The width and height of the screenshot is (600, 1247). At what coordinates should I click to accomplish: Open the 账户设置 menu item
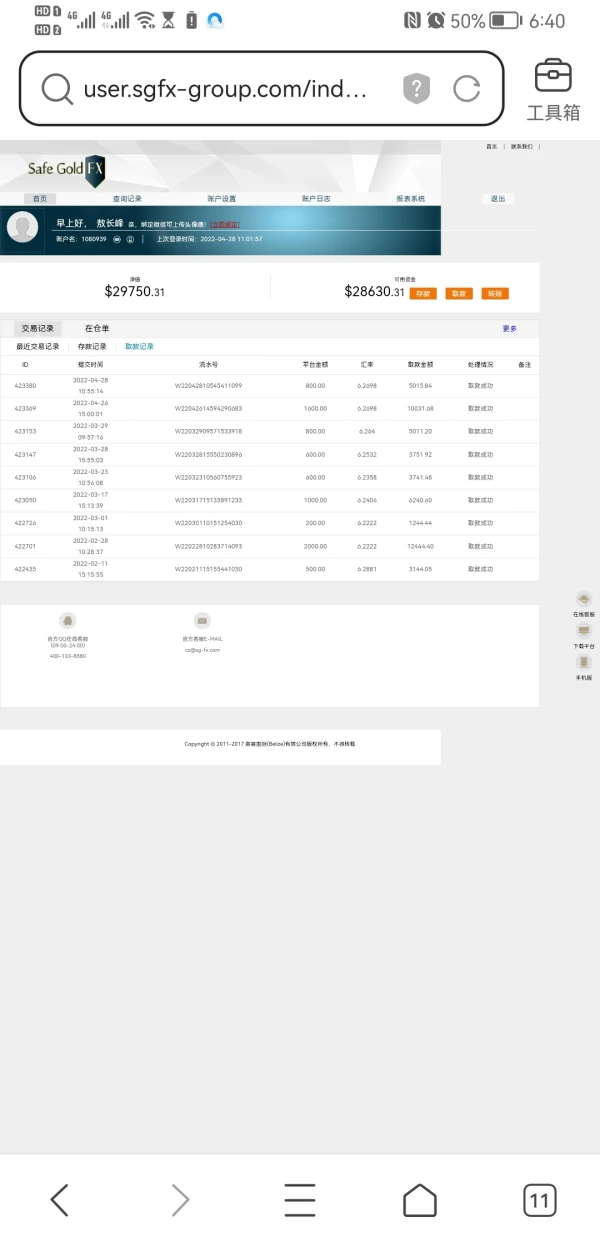(x=222, y=199)
